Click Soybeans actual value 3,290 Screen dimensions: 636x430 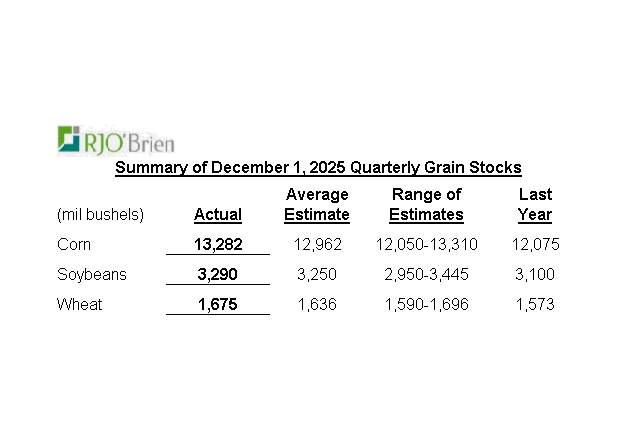click(218, 274)
